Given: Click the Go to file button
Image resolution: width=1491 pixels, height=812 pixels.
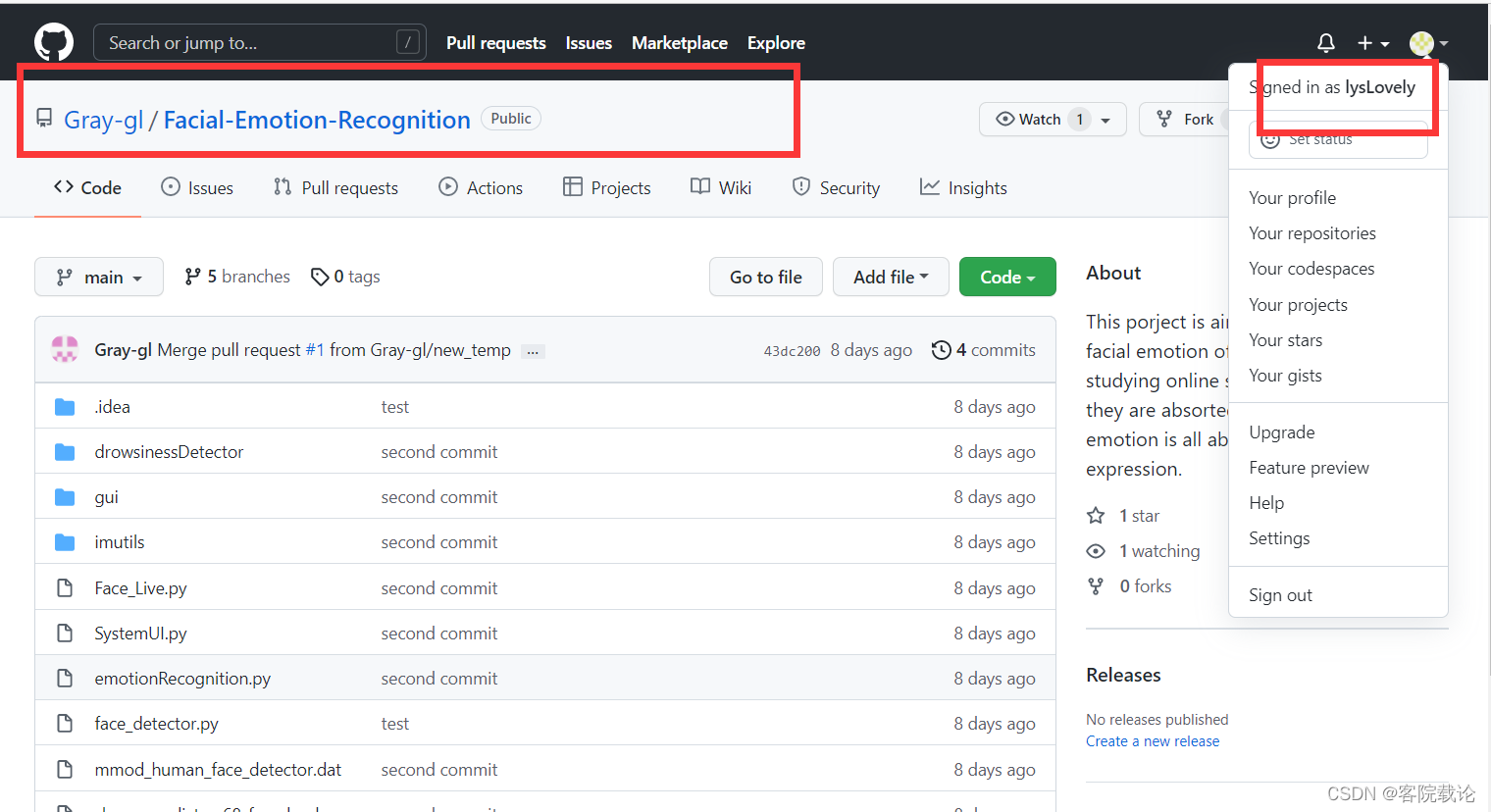Looking at the screenshot, I should [765, 277].
